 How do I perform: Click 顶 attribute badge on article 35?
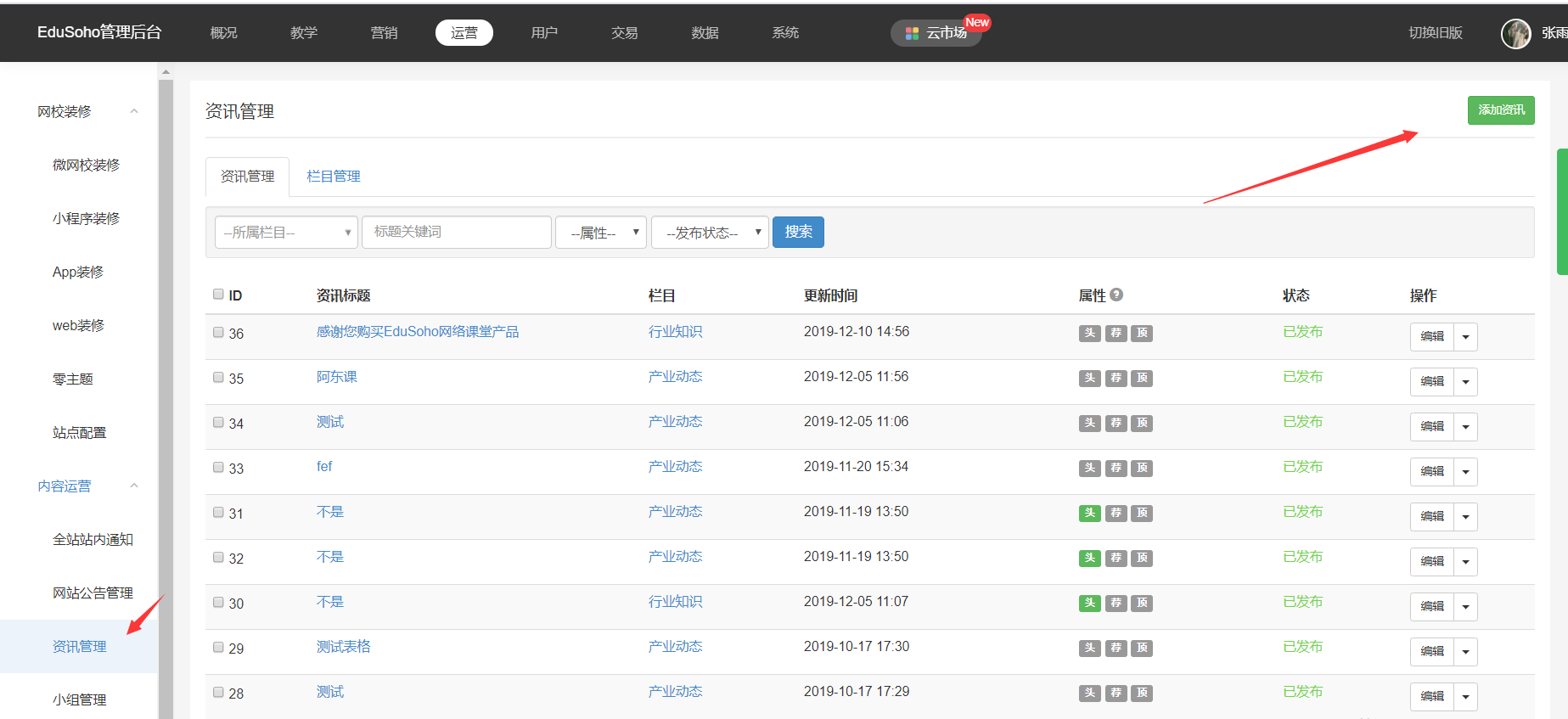point(1142,378)
